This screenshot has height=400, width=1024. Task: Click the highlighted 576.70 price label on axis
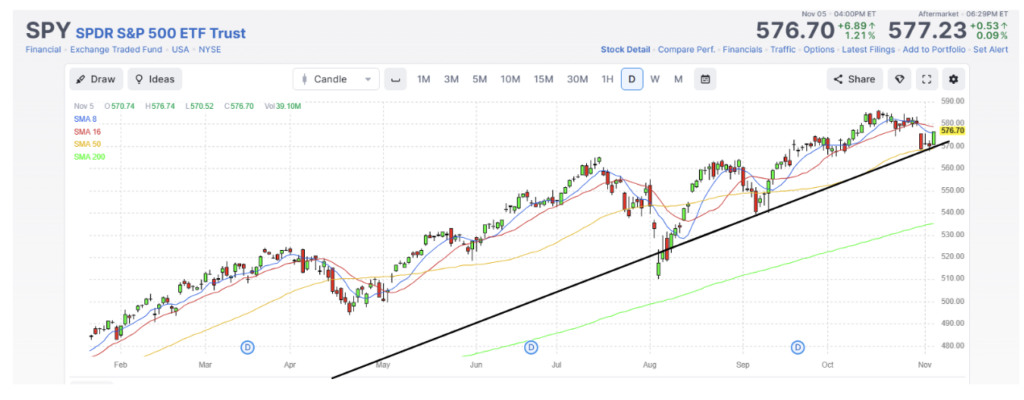point(953,131)
